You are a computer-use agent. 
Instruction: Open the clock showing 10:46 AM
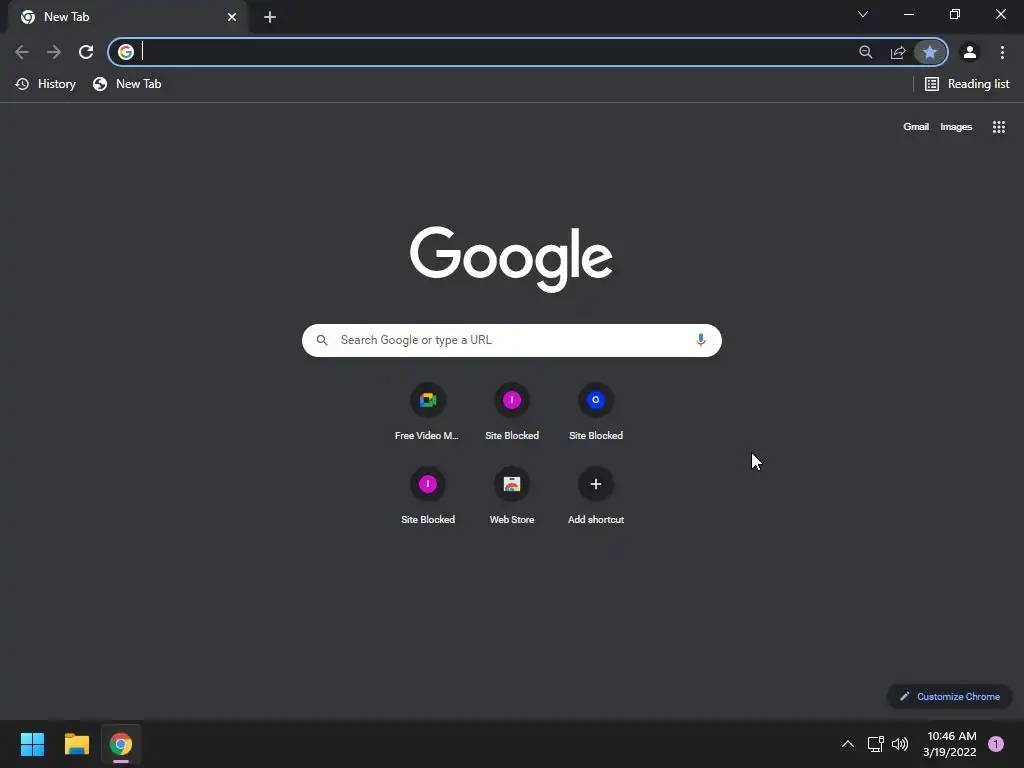pyautogui.click(x=950, y=744)
